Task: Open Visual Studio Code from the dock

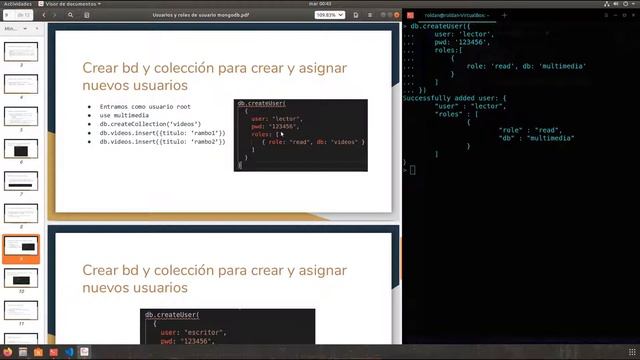Action: click(69, 352)
